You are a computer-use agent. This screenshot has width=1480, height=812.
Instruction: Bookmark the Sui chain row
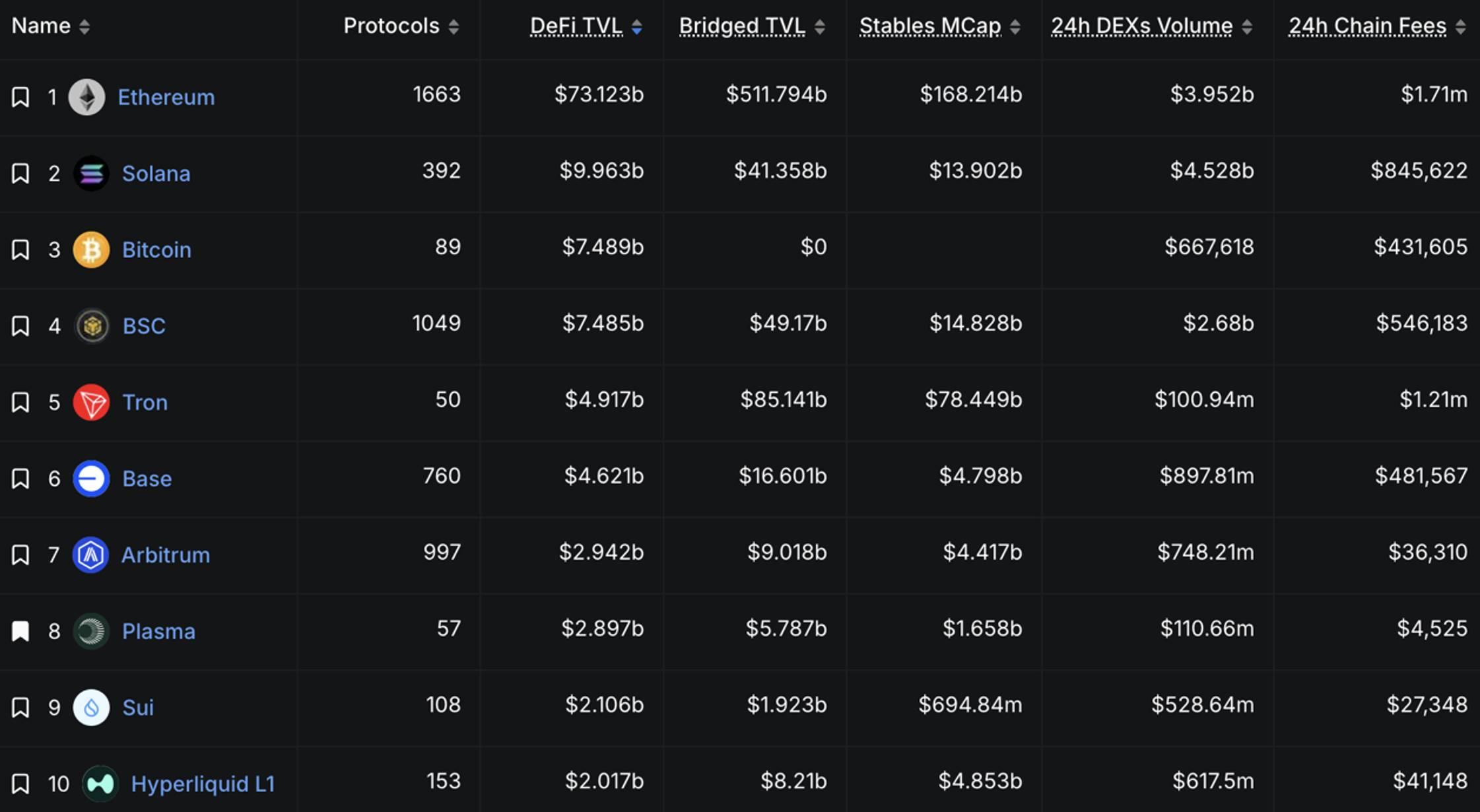[20, 708]
